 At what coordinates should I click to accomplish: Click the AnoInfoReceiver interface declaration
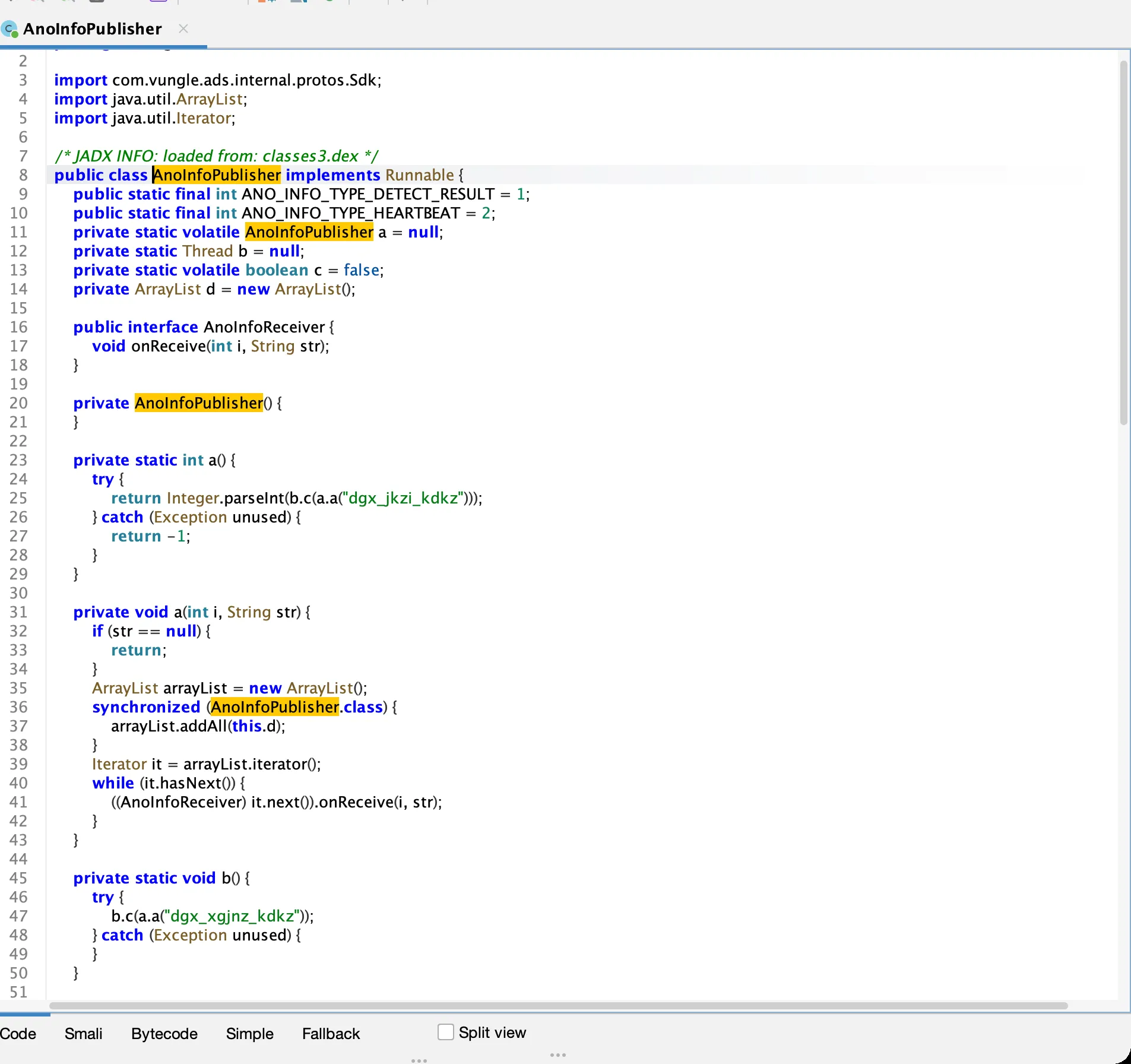[264, 327]
